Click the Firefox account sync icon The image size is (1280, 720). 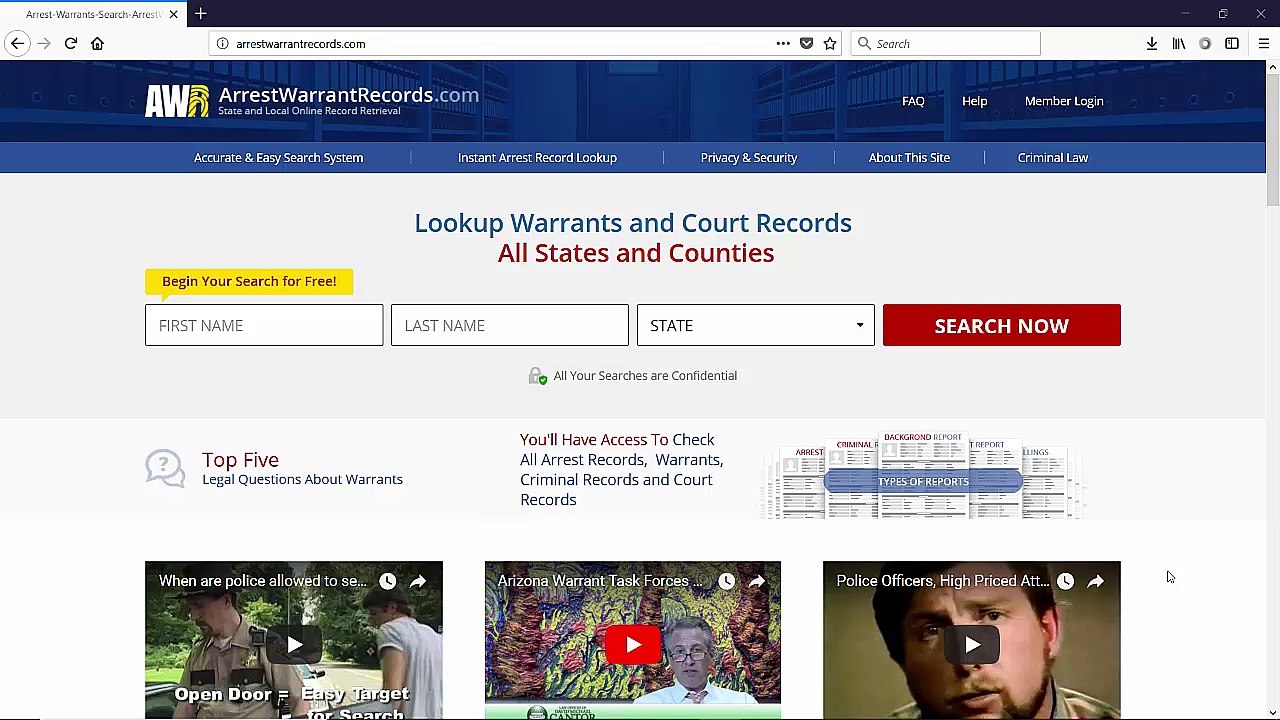pyautogui.click(x=1205, y=44)
